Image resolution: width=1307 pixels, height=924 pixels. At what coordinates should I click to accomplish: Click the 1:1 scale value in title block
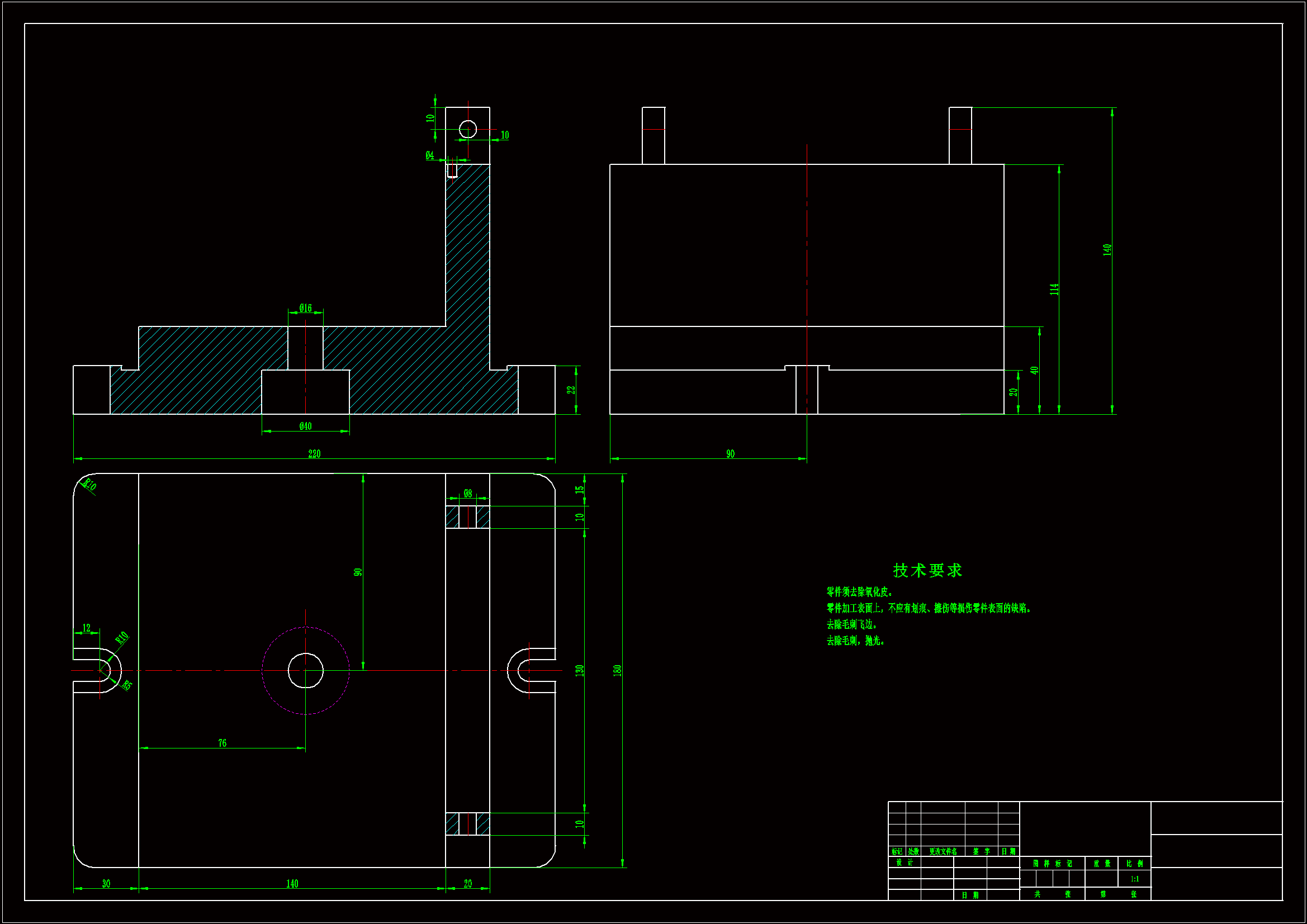point(1134,879)
